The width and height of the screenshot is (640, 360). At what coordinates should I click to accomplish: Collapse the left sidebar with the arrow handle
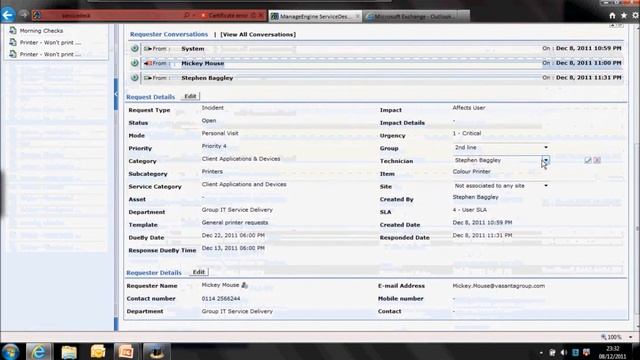(116, 94)
